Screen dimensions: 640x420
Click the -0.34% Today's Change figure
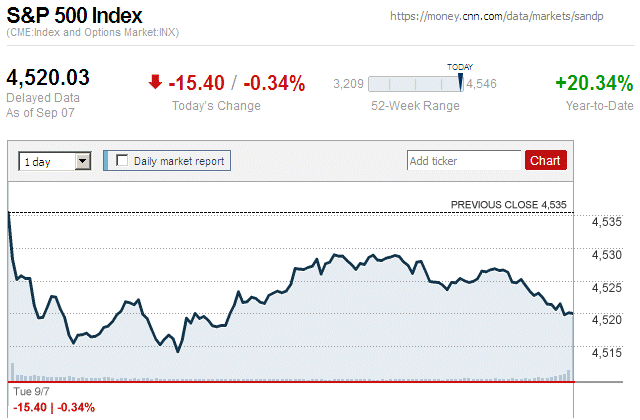[274, 84]
